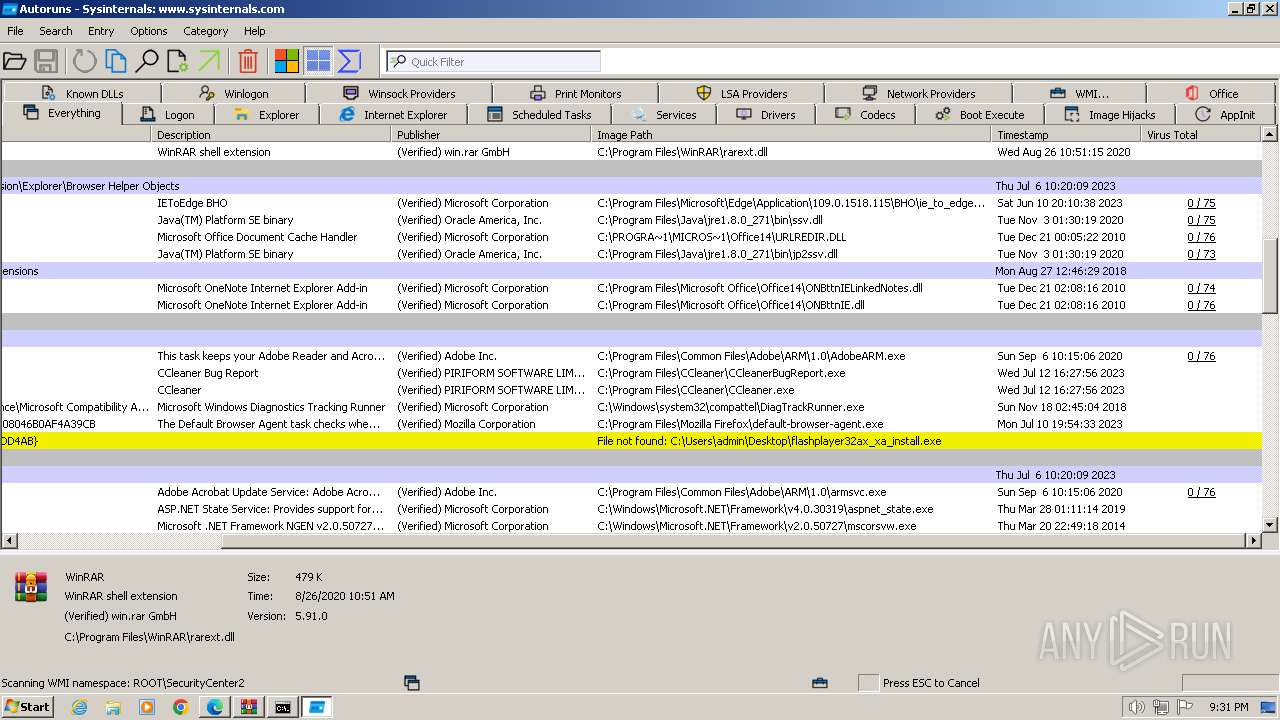Open Chrome from the taskbar

click(181, 707)
